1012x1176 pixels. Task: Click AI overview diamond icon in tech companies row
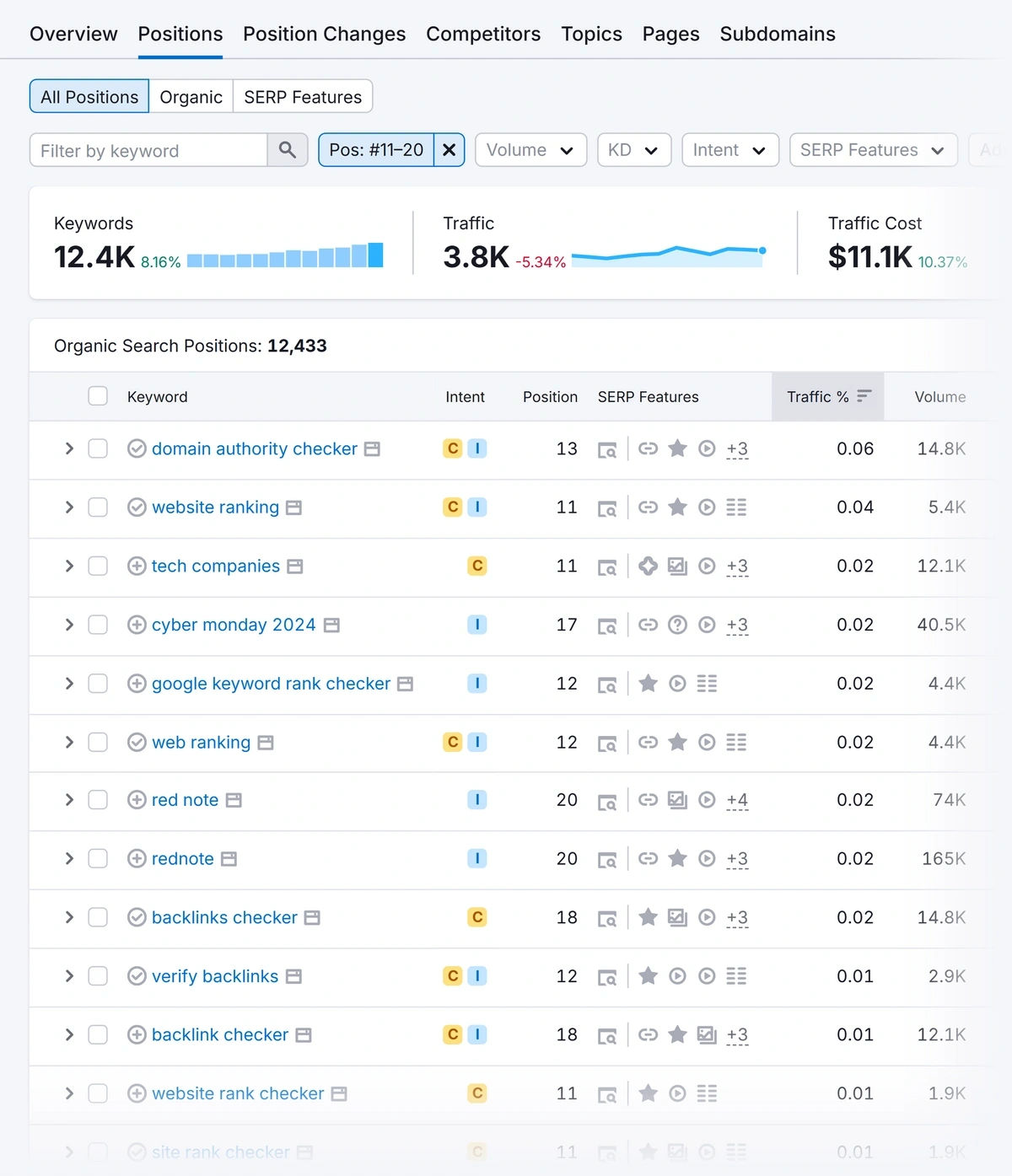click(x=648, y=566)
